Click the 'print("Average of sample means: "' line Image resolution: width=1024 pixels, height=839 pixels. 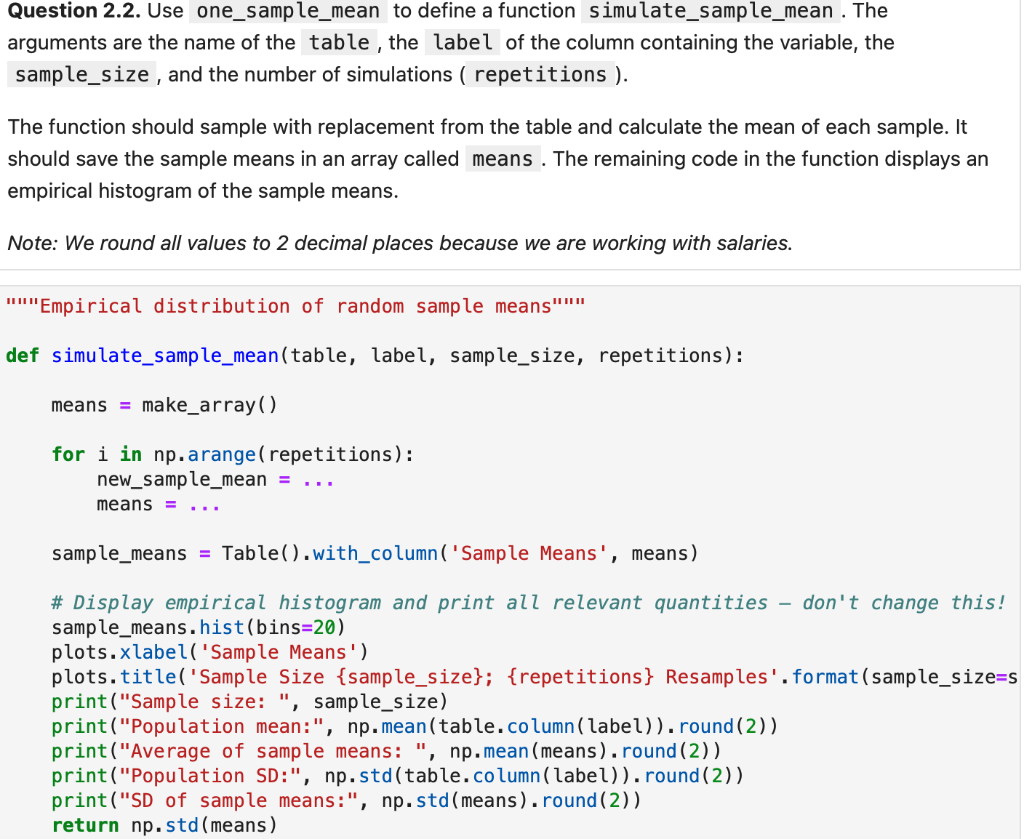click(387, 752)
